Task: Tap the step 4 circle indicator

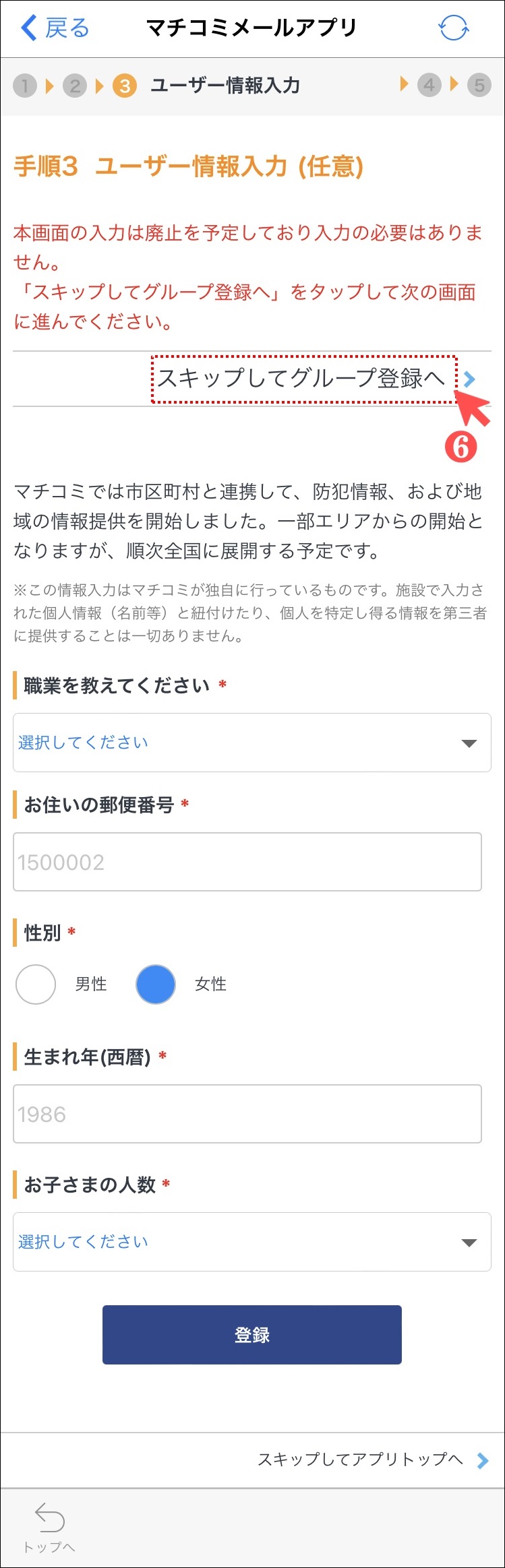Action: [429, 86]
